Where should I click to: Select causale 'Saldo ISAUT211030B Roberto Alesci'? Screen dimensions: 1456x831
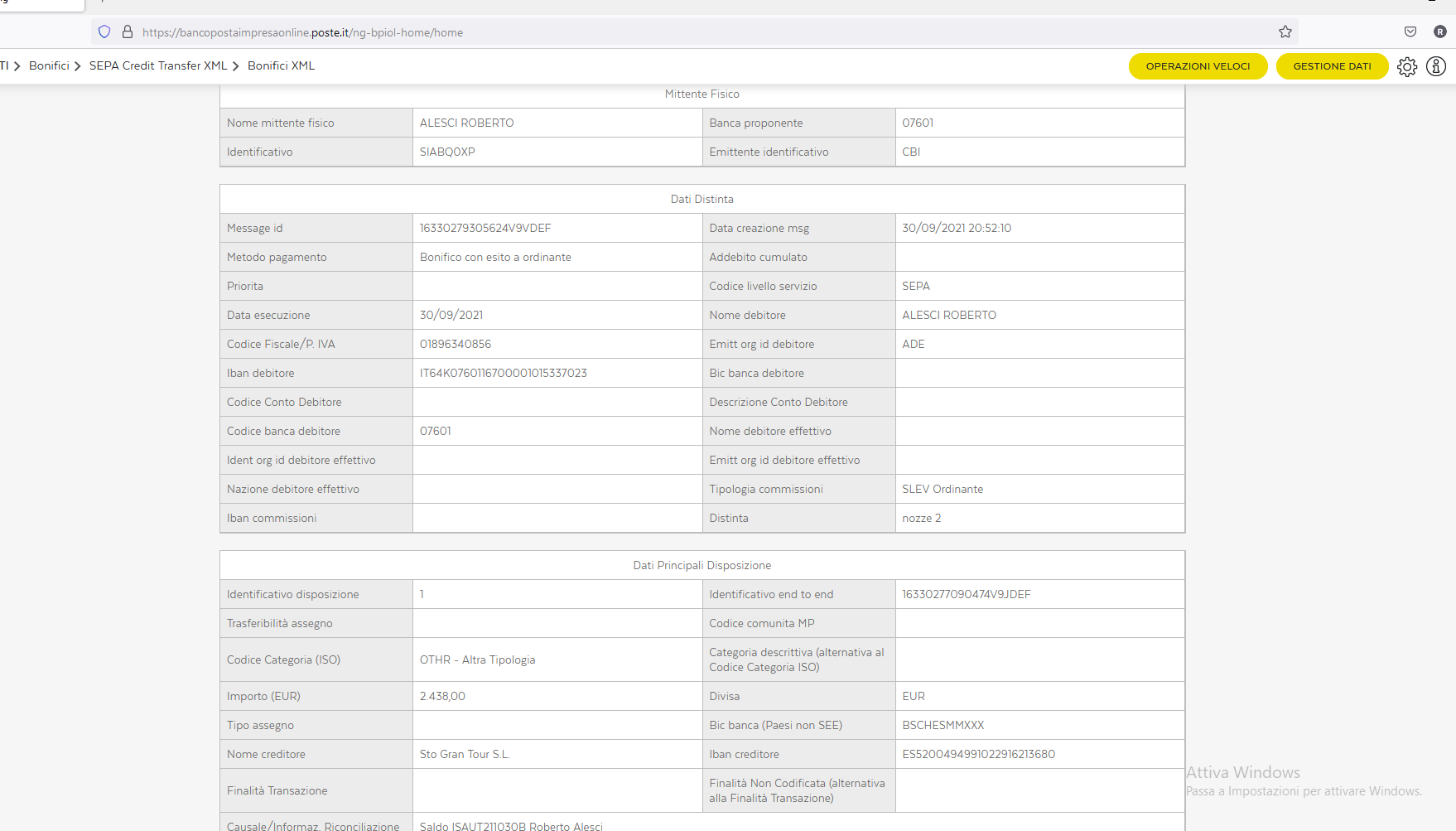[511, 826]
